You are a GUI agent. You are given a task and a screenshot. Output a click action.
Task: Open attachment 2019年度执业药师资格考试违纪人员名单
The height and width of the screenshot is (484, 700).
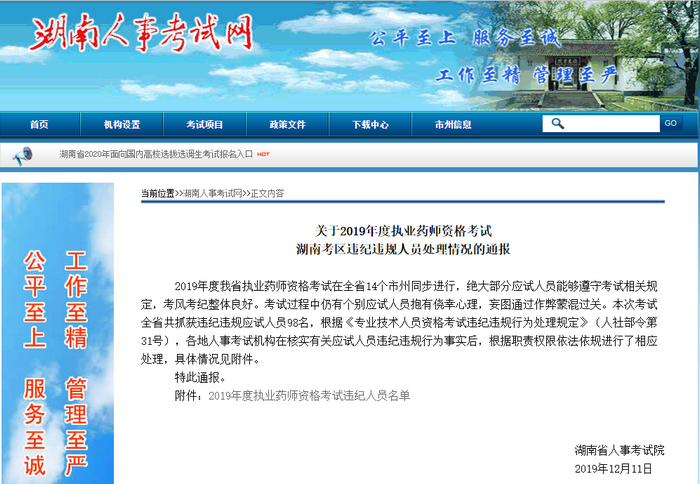[x=308, y=395]
